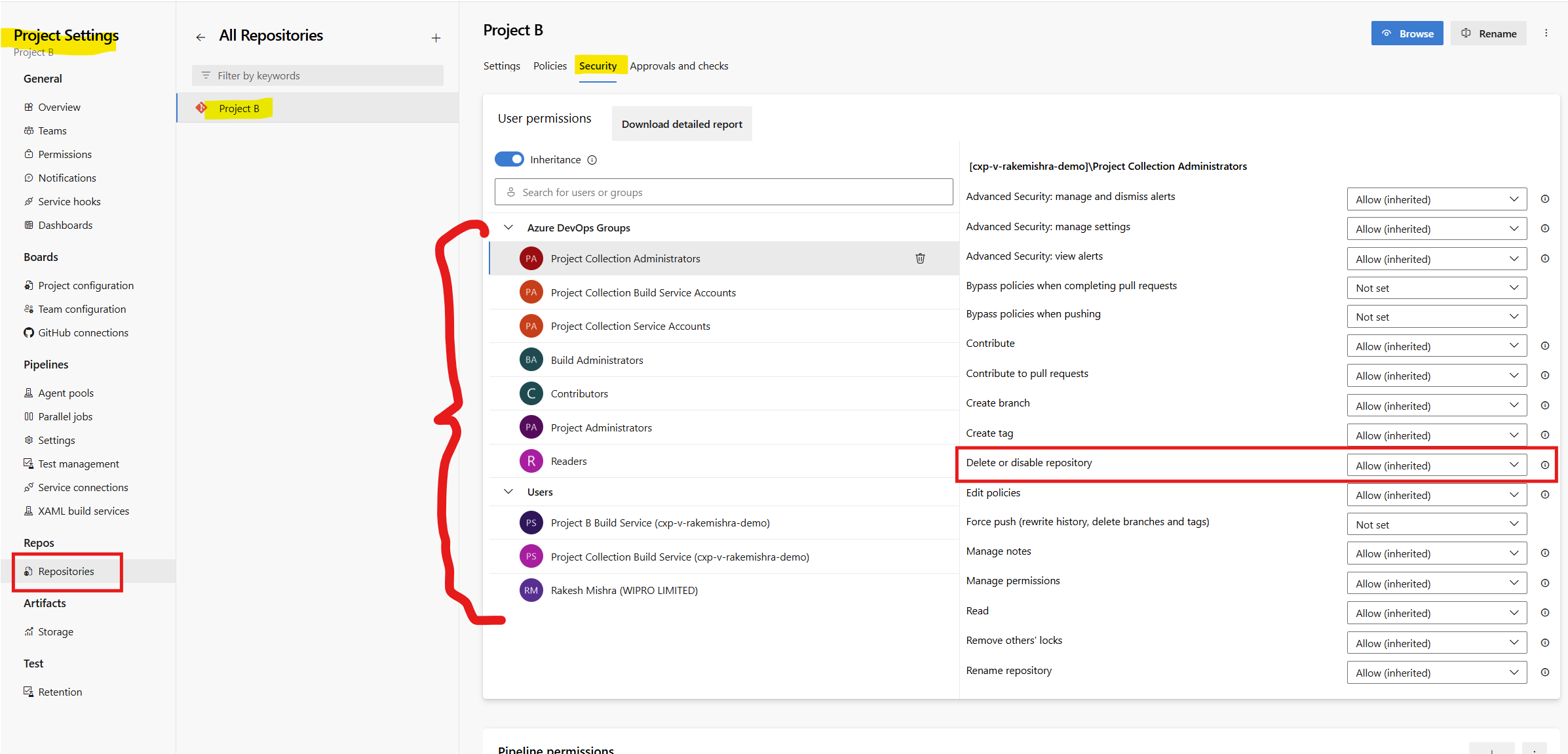Collapse the Azure DevOps Groups section
Viewport: 1568px width, 754px height.
tap(508, 228)
